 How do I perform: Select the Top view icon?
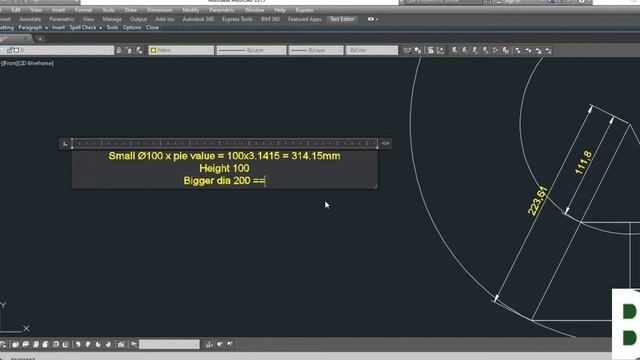[x=16, y=344]
